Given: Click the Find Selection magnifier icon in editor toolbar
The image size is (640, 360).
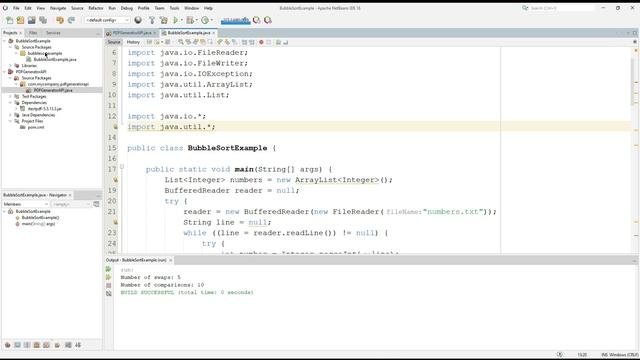Looking at the screenshot, I should click(181, 42).
